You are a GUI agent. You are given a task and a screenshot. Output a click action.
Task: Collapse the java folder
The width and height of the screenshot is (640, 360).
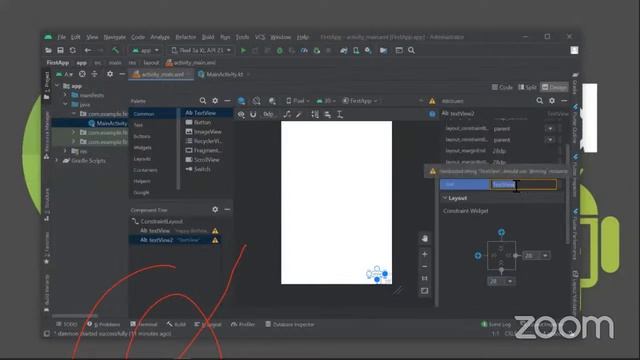pos(65,104)
